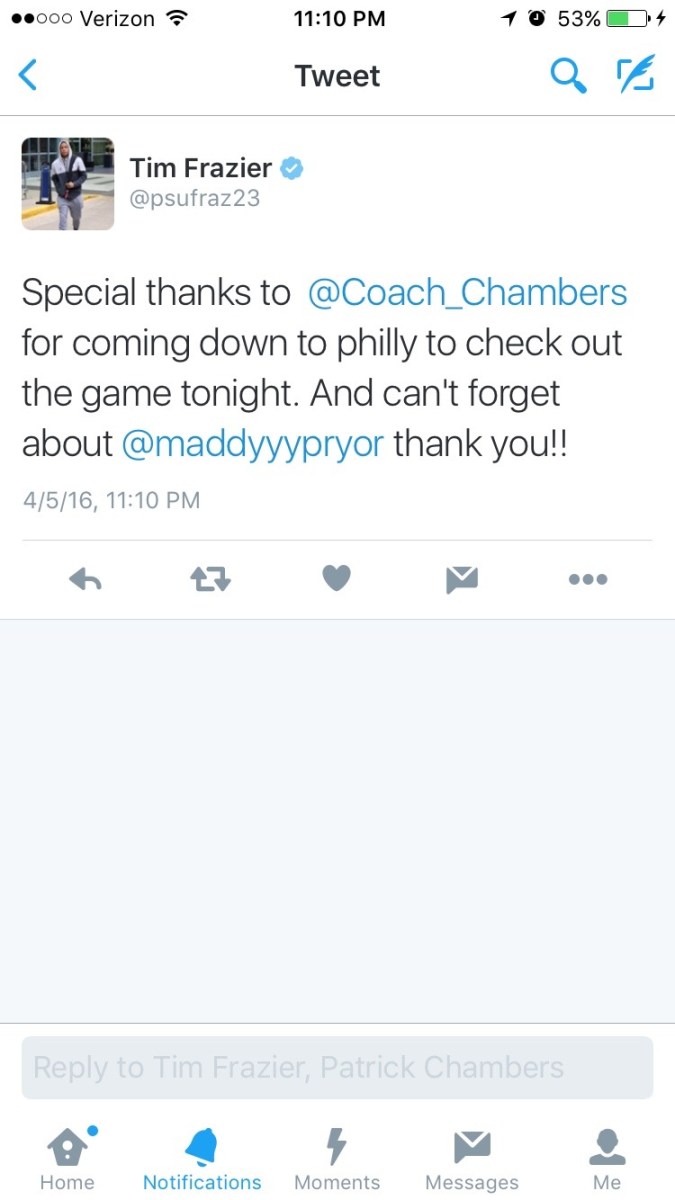Tap the compose tweet quill icon
Screen dimensions: 675x1200
tap(634, 76)
